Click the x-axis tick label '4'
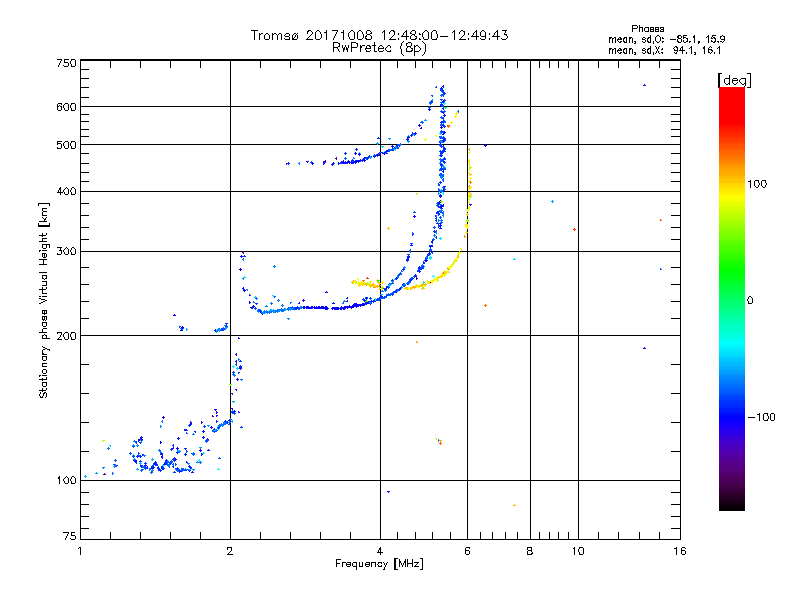The width and height of the screenshot is (800, 600). pyautogui.click(x=380, y=551)
